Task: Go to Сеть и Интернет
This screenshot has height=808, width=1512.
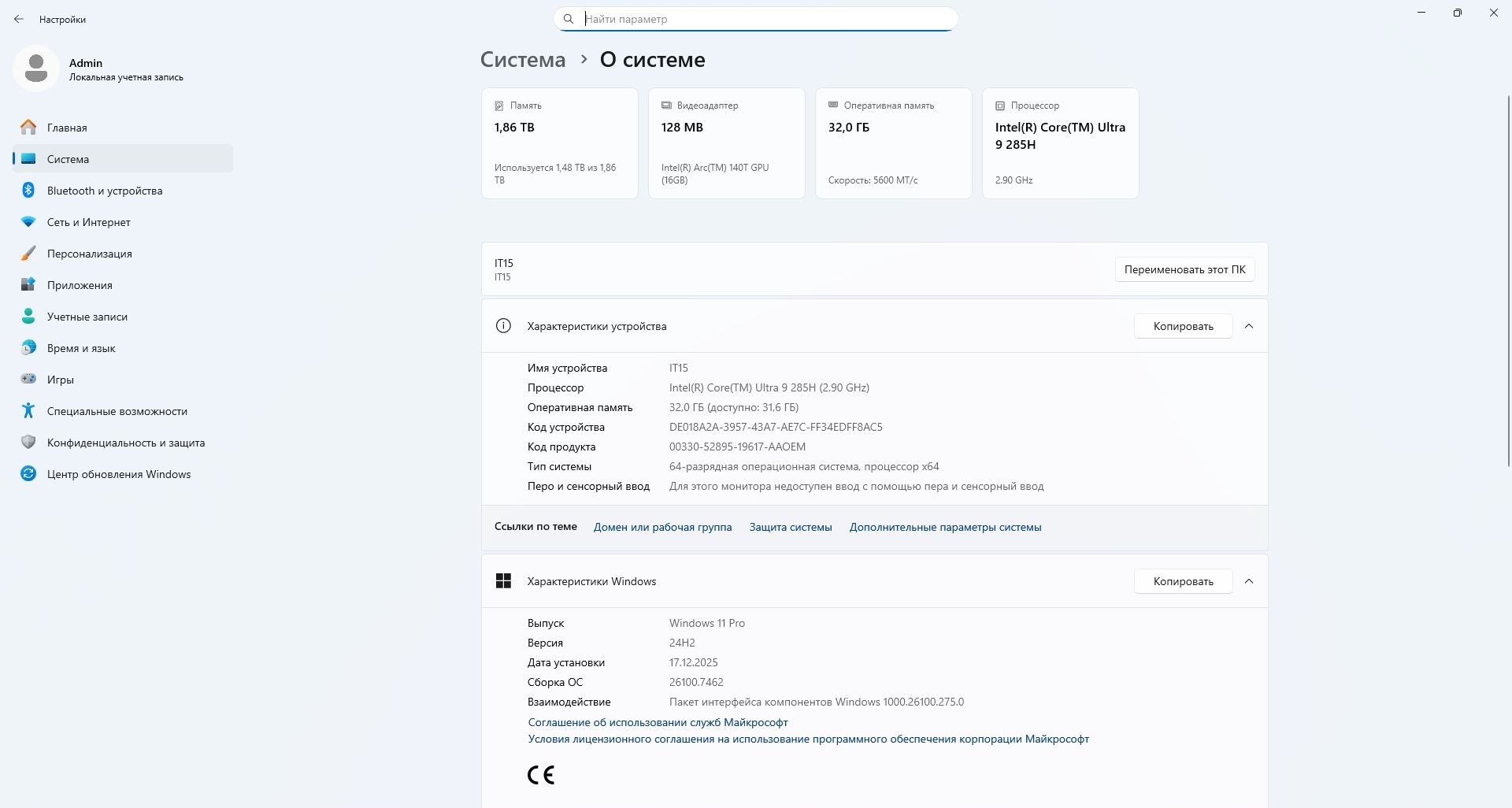Action: click(123, 222)
